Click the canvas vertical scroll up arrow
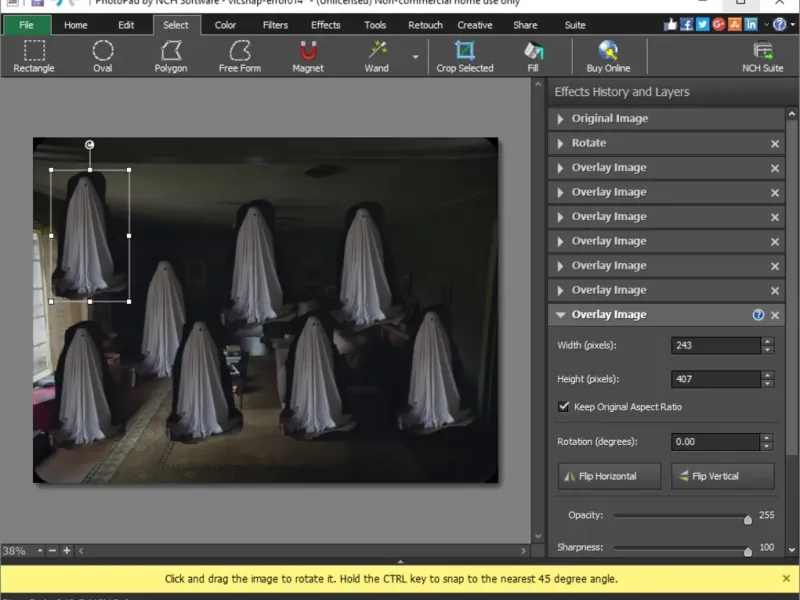 click(538, 84)
